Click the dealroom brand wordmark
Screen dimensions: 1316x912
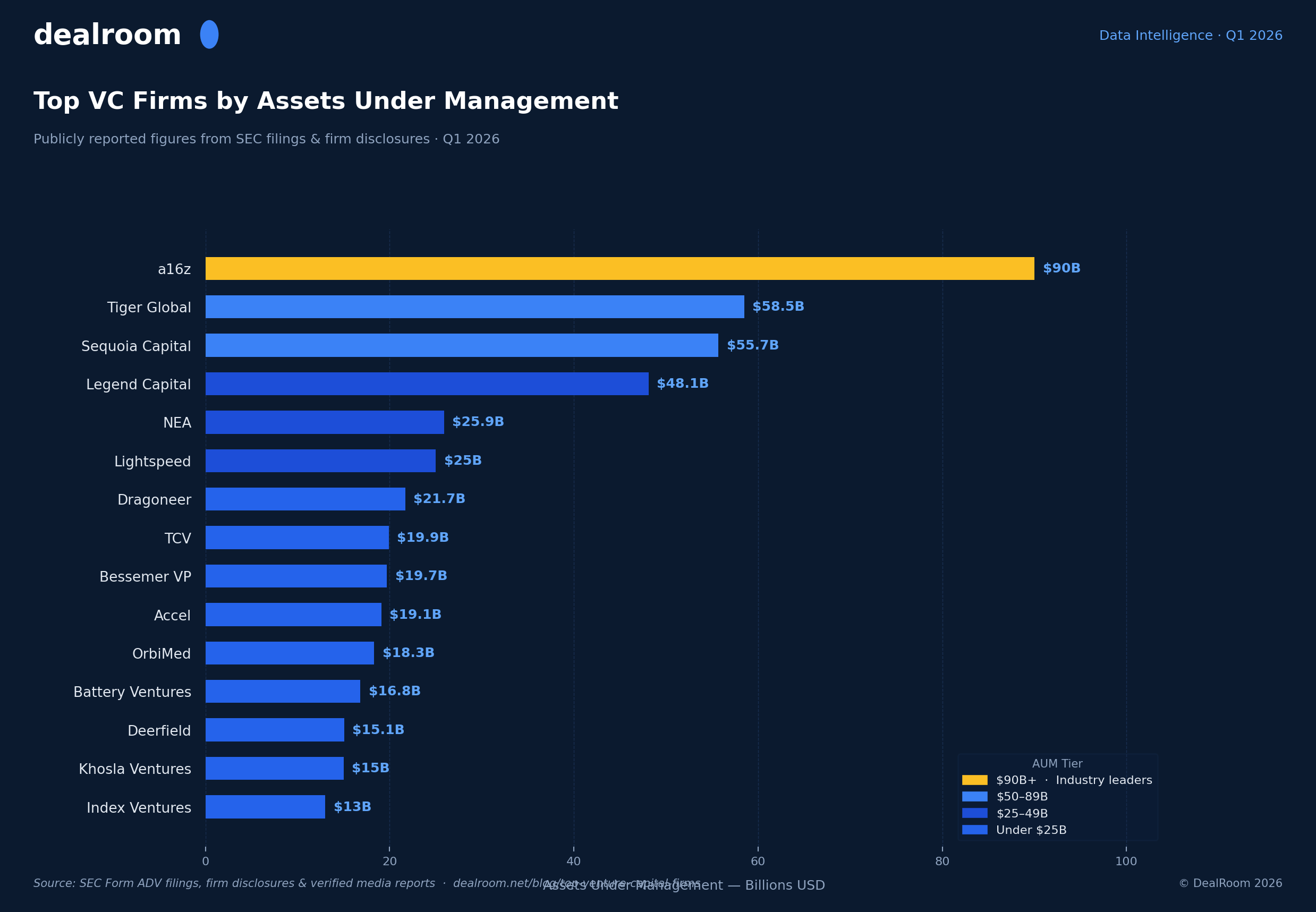click(107, 36)
